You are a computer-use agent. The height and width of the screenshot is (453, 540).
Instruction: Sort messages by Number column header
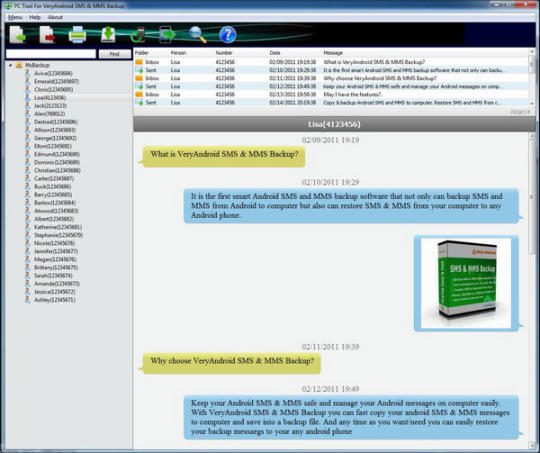224,53
